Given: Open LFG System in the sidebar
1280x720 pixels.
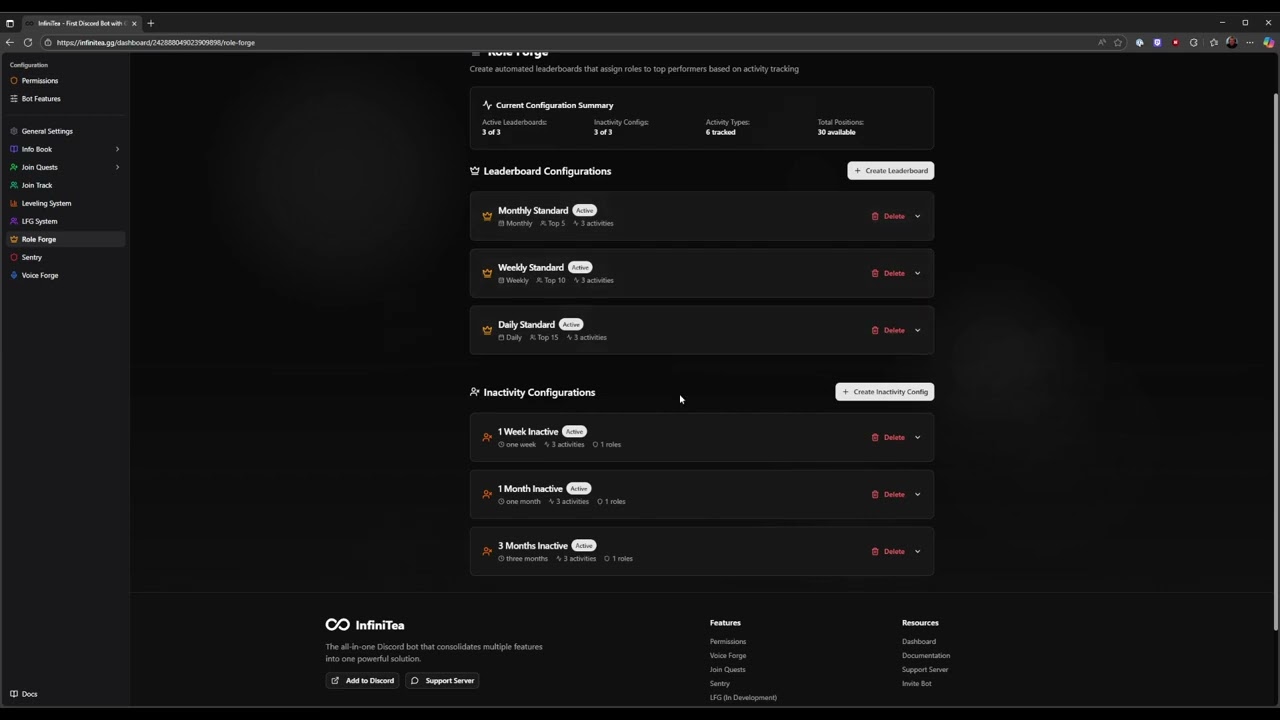Looking at the screenshot, I should 40,221.
